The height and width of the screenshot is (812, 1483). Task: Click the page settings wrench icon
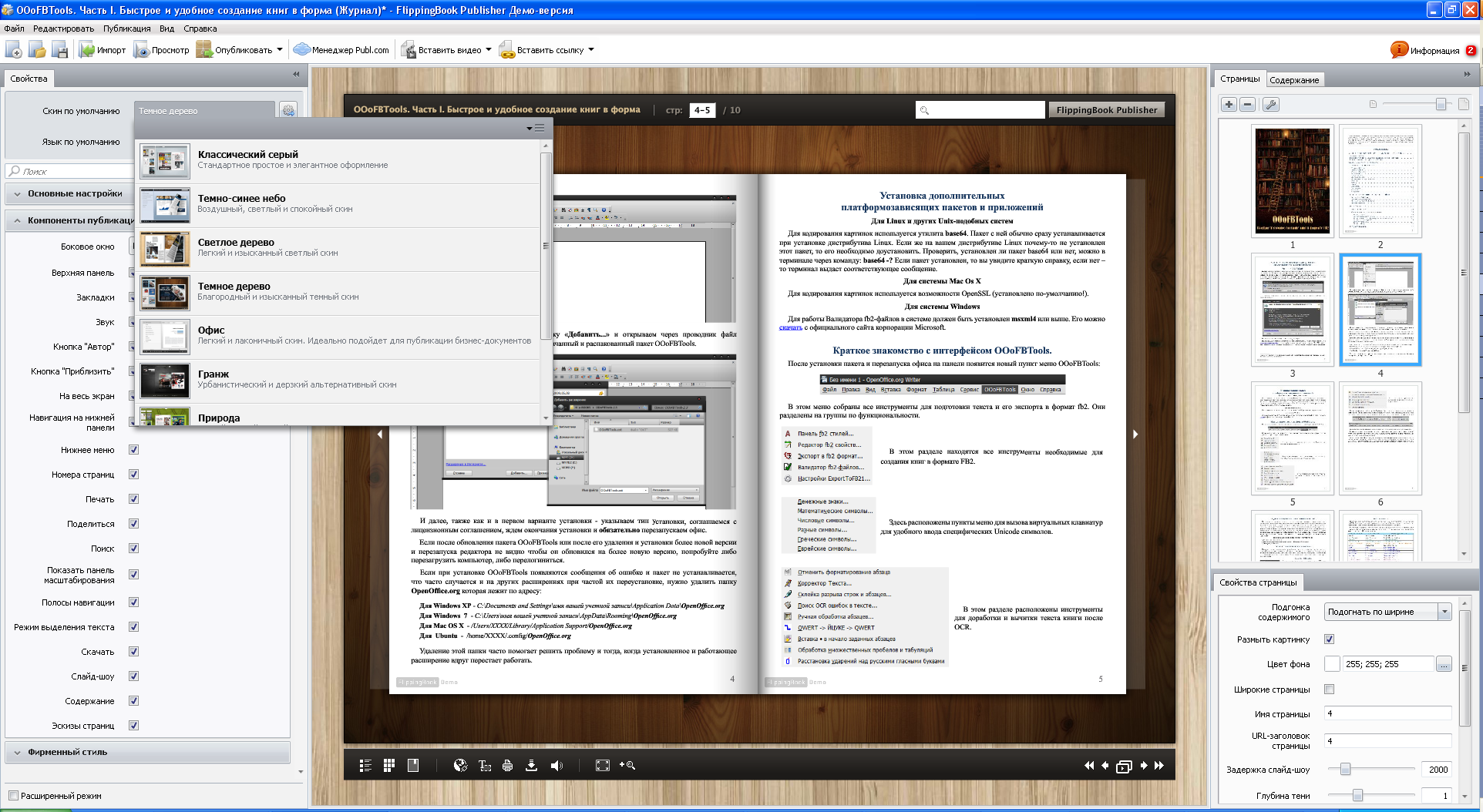tap(1271, 104)
